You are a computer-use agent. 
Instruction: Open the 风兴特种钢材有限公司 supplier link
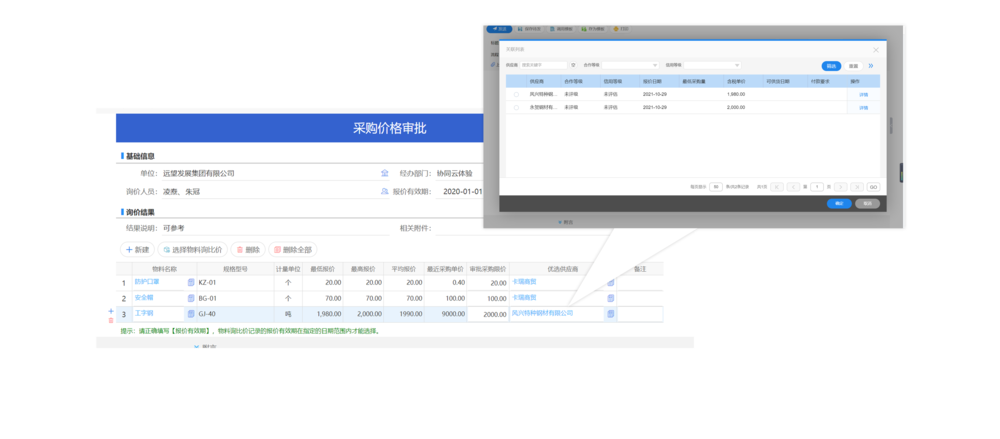pos(543,313)
